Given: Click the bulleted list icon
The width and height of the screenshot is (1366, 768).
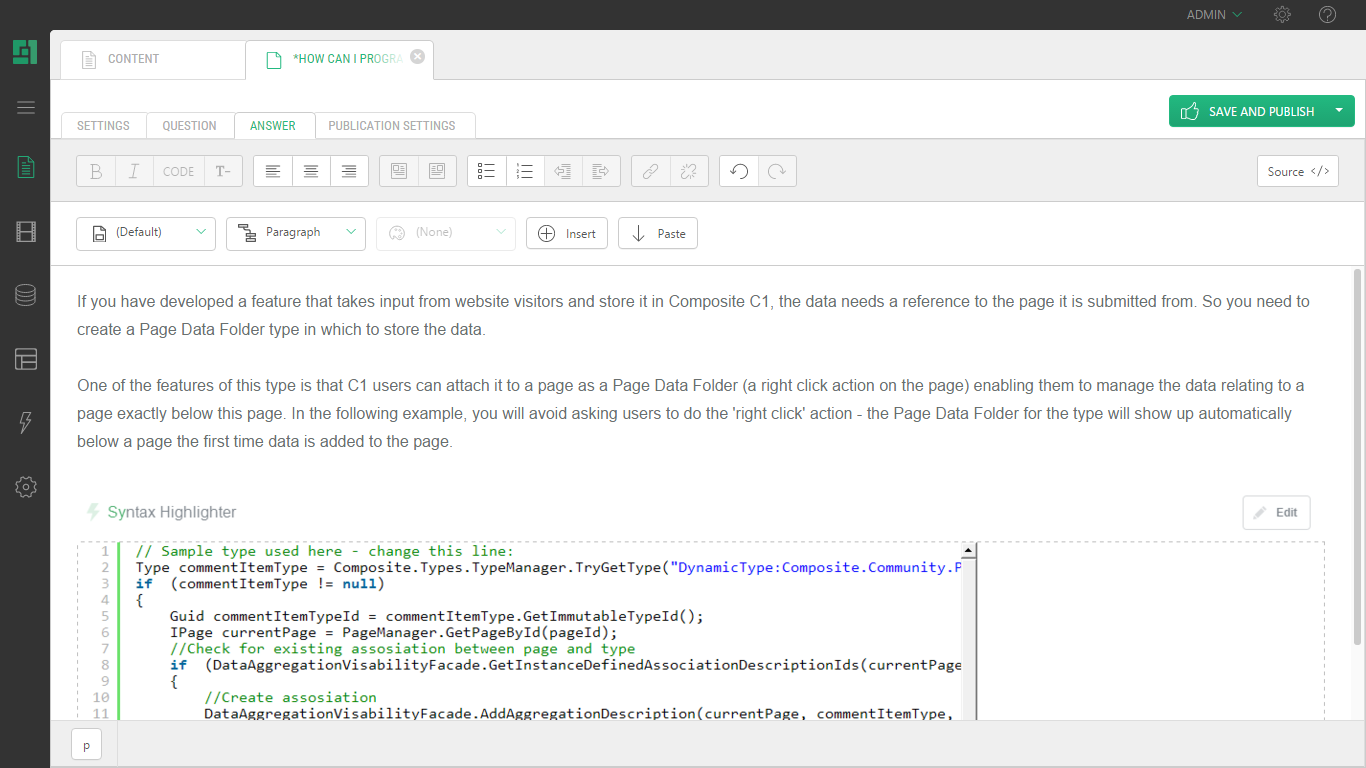Looking at the screenshot, I should tap(487, 171).
